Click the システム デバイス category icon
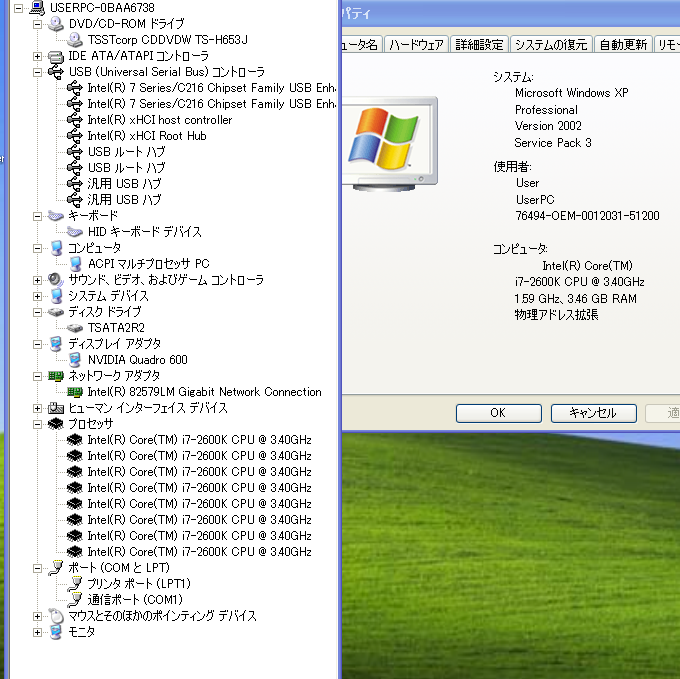This screenshot has height=679, width=680. point(56,296)
